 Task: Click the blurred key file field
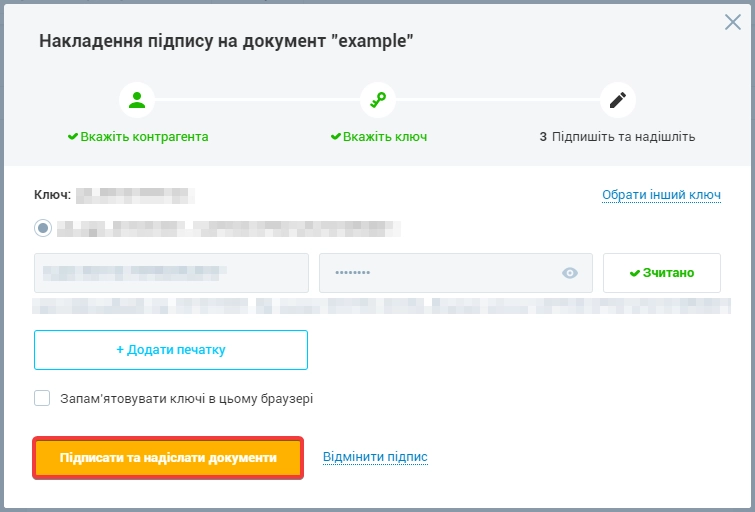tap(171, 273)
